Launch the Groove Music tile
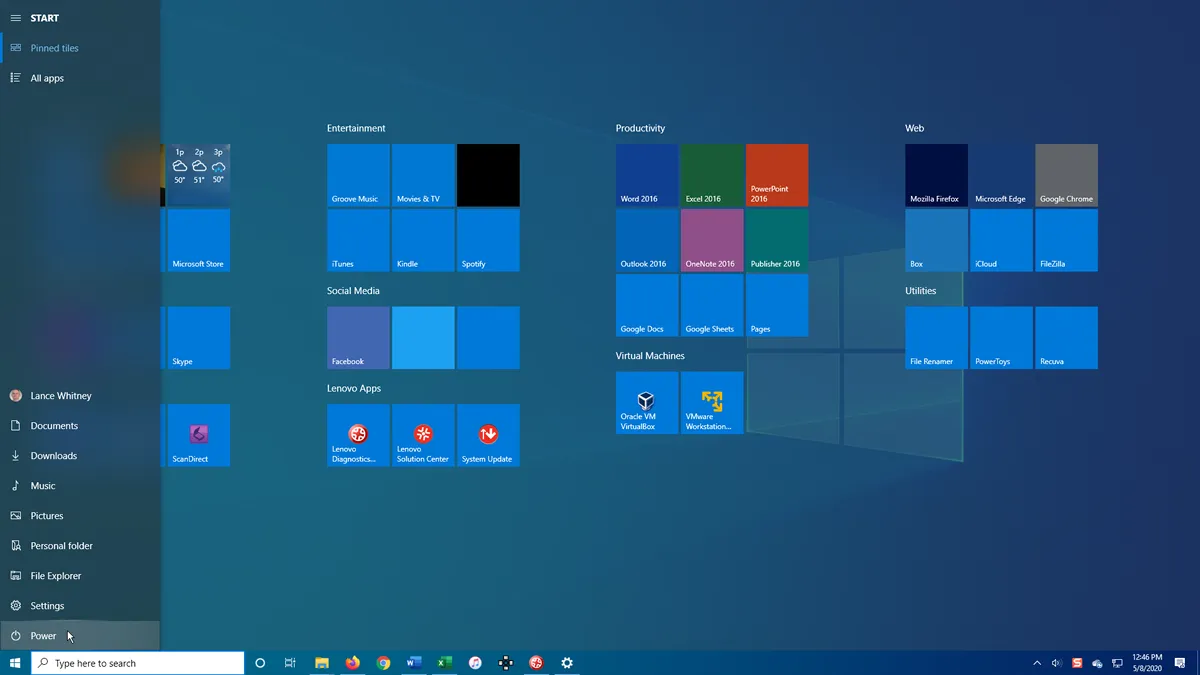The image size is (1200, 675). pos(358,175)
